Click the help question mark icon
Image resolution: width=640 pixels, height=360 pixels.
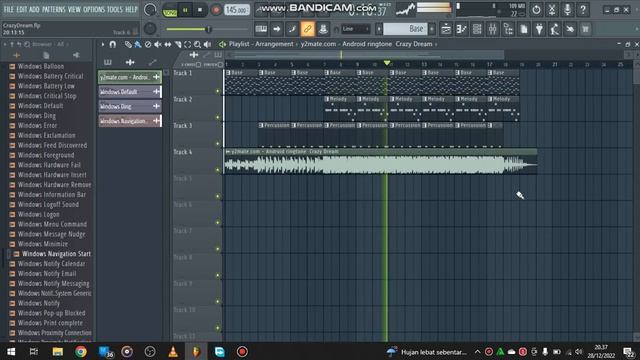583,9
